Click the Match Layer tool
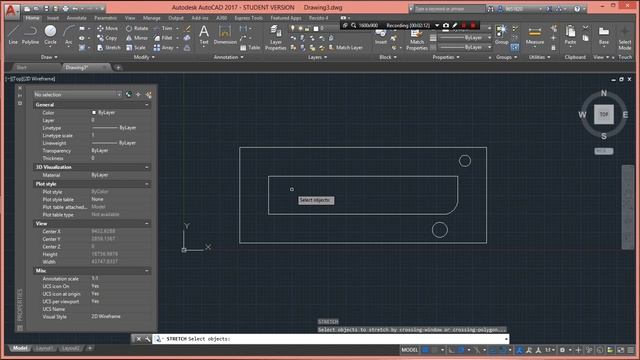Image resolution: width=640 pixels, height=360 pixels. tap(346, 48)
